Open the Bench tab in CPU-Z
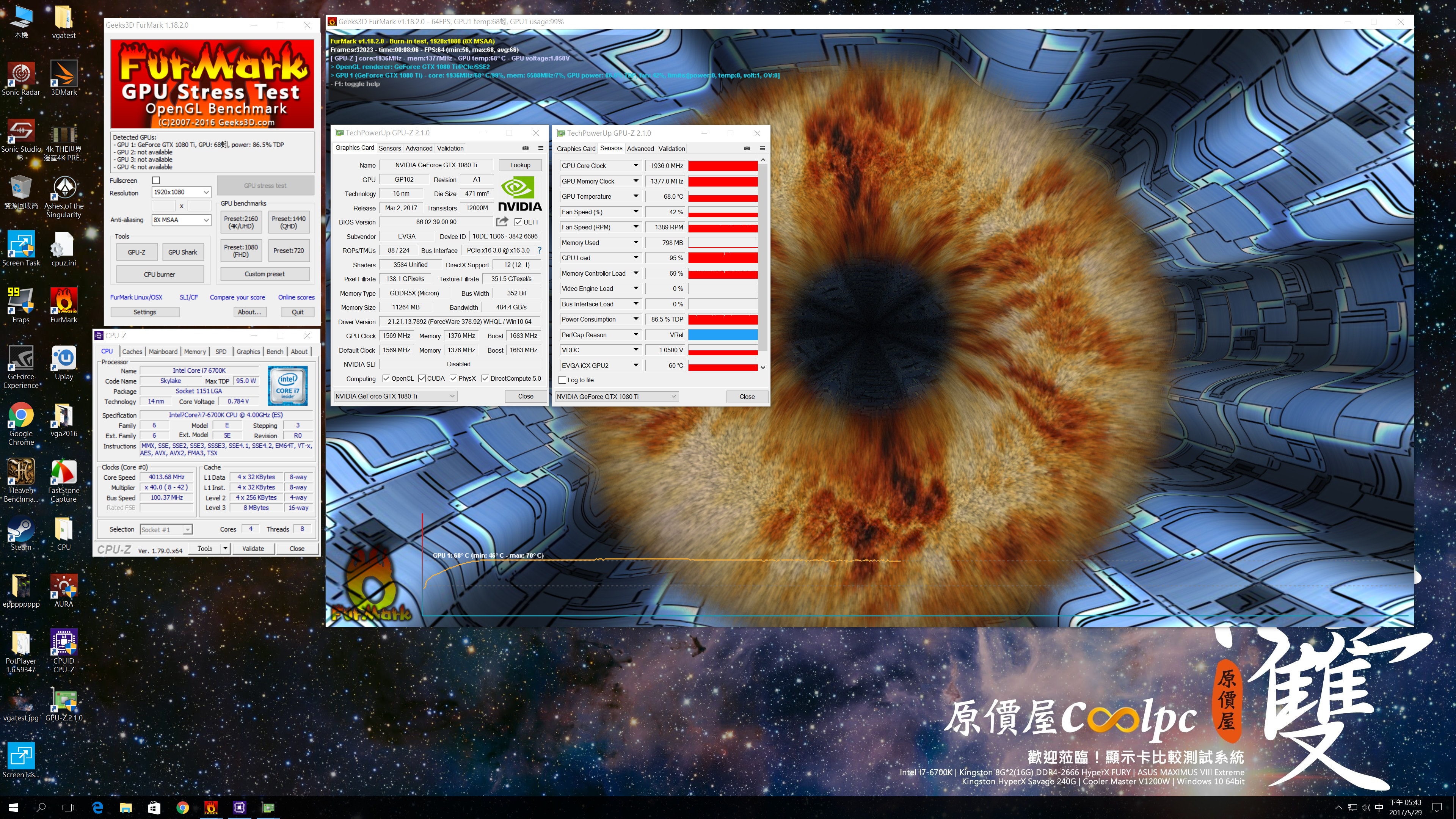 (x=275, y=351)
